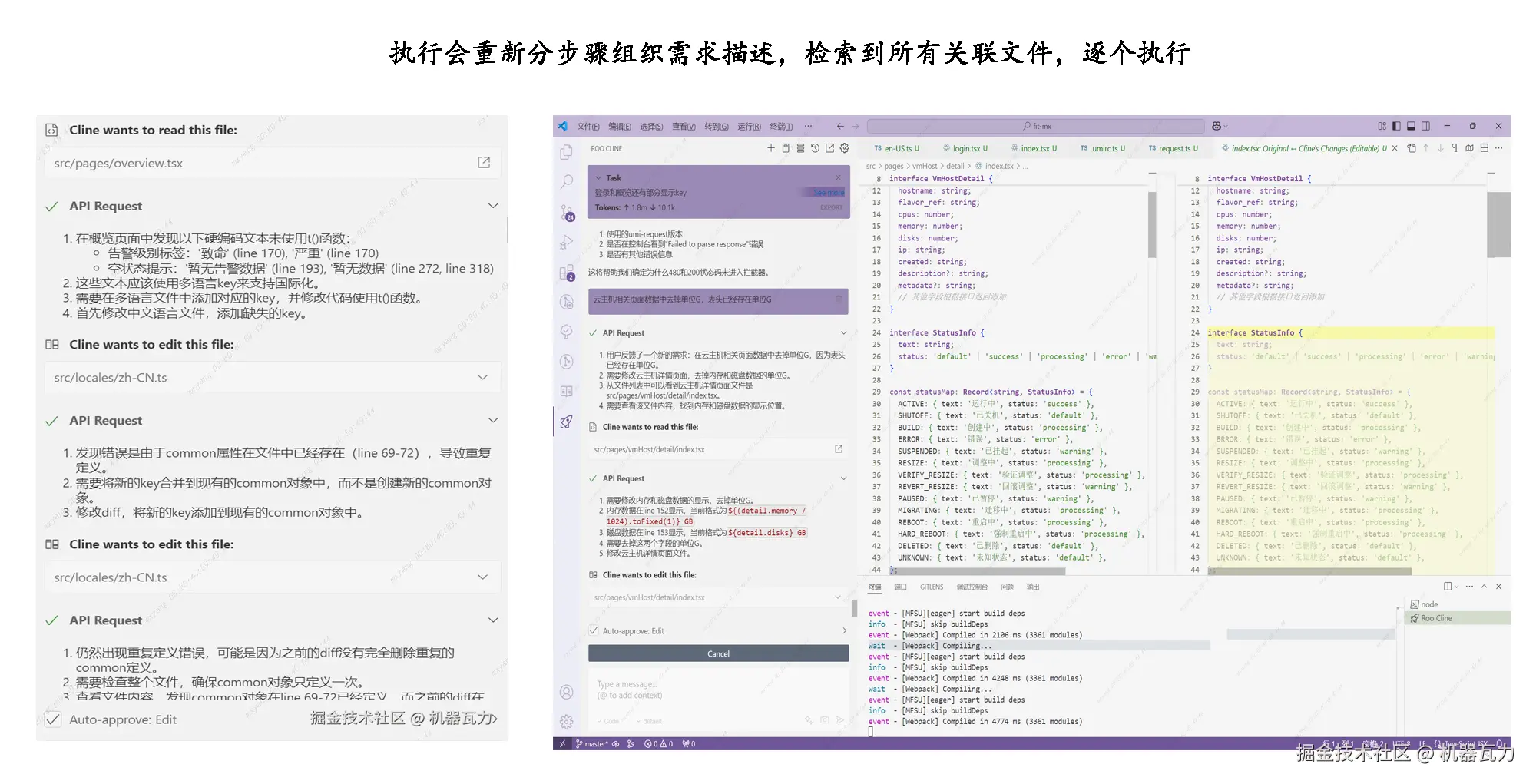This screenshot has width=1536, height=784.
Task: Click See more in the Task card
Action: click(x=829, y=193)
